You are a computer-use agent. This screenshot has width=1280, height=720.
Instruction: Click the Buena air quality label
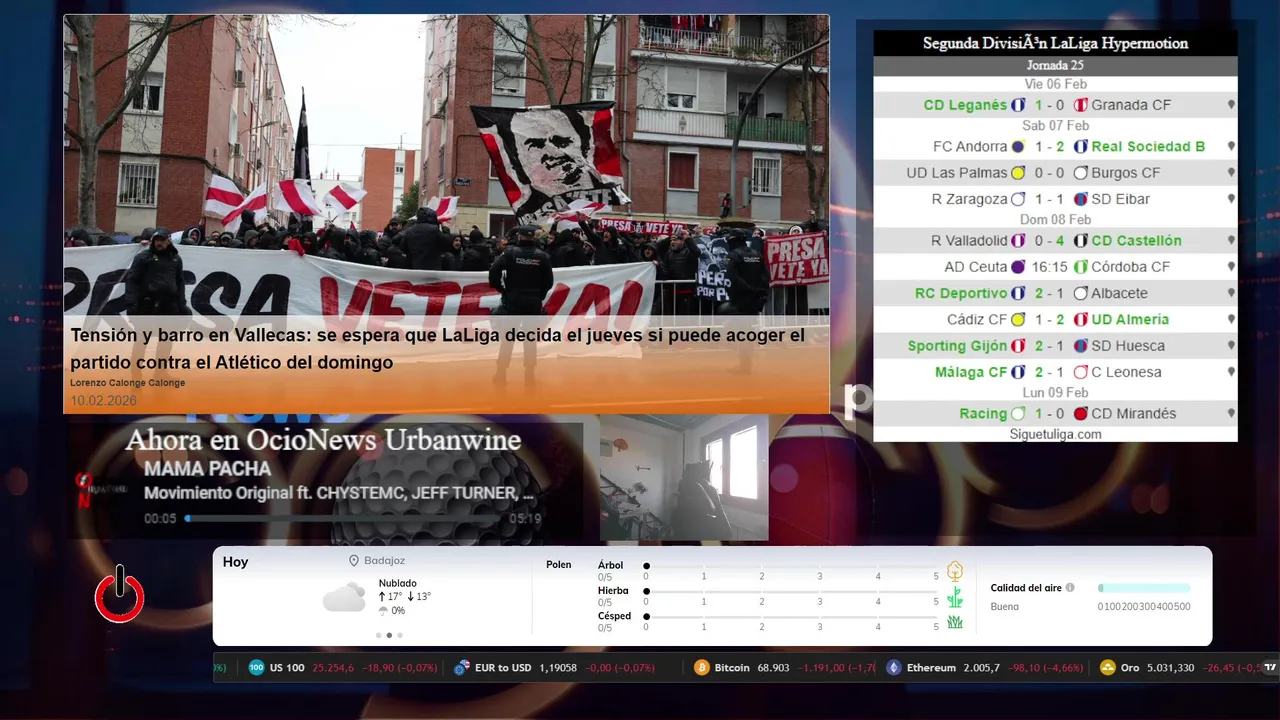coord(1005,607)
